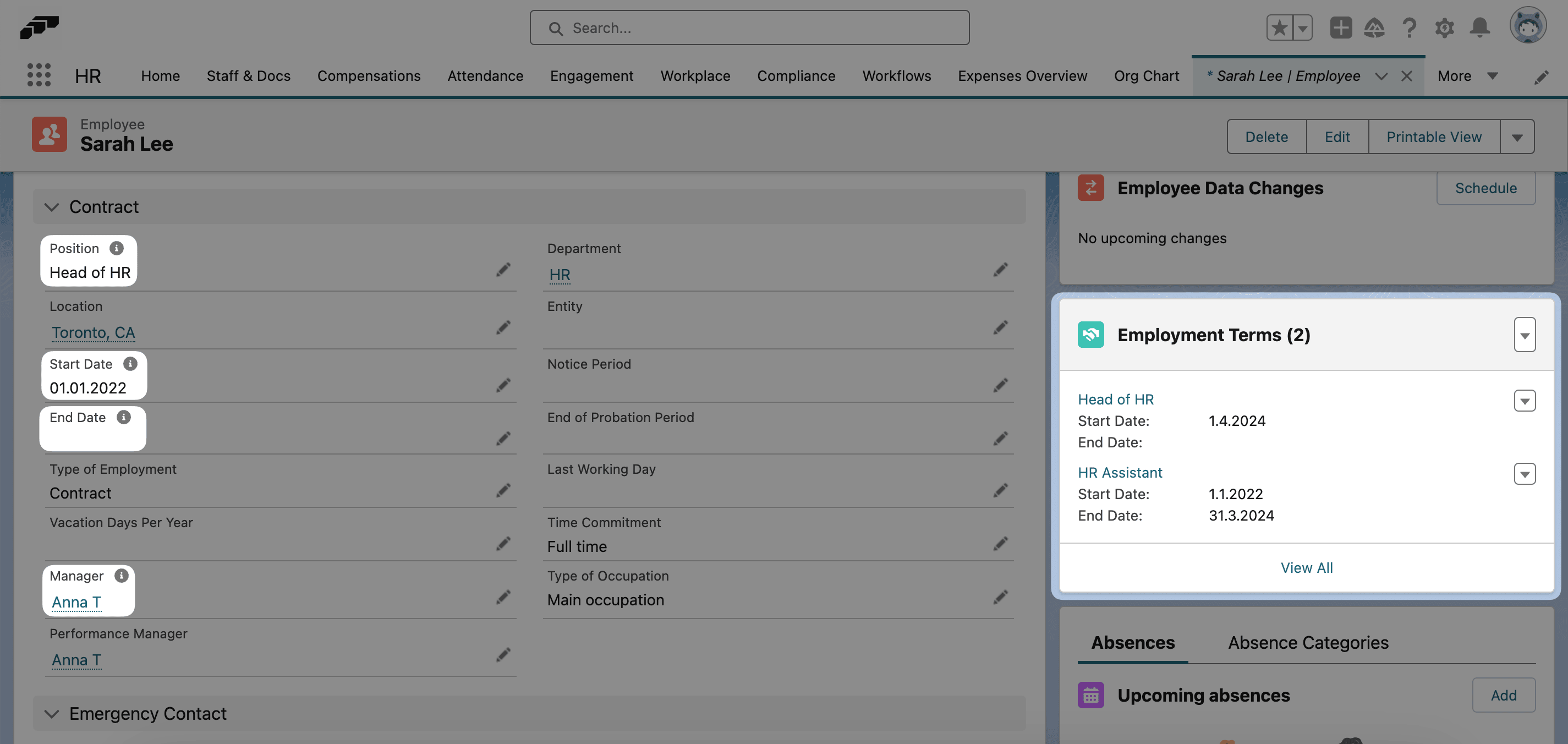The height and width of the screenshot is (744, 1568).
Task: Edit the Type of Occupation pencil
Action: pyautogui.click(x=1001, y=597)
